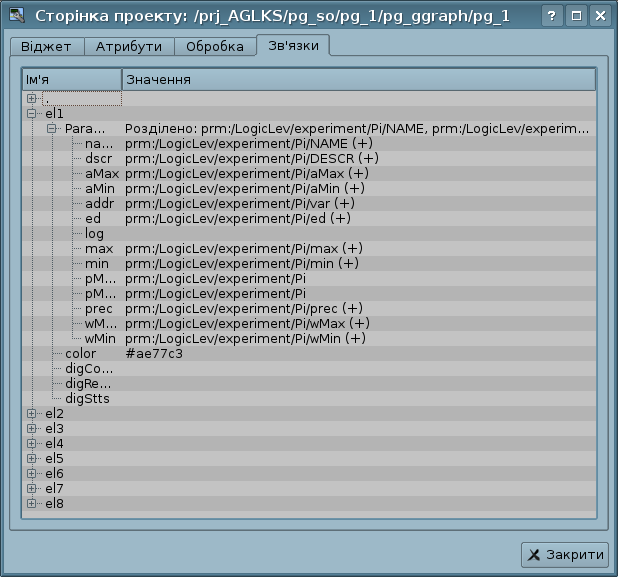Select the prec row with Pi/prec value
Image resolution: width=618 pixels, height=577 pixels.
tap(98, 309)
